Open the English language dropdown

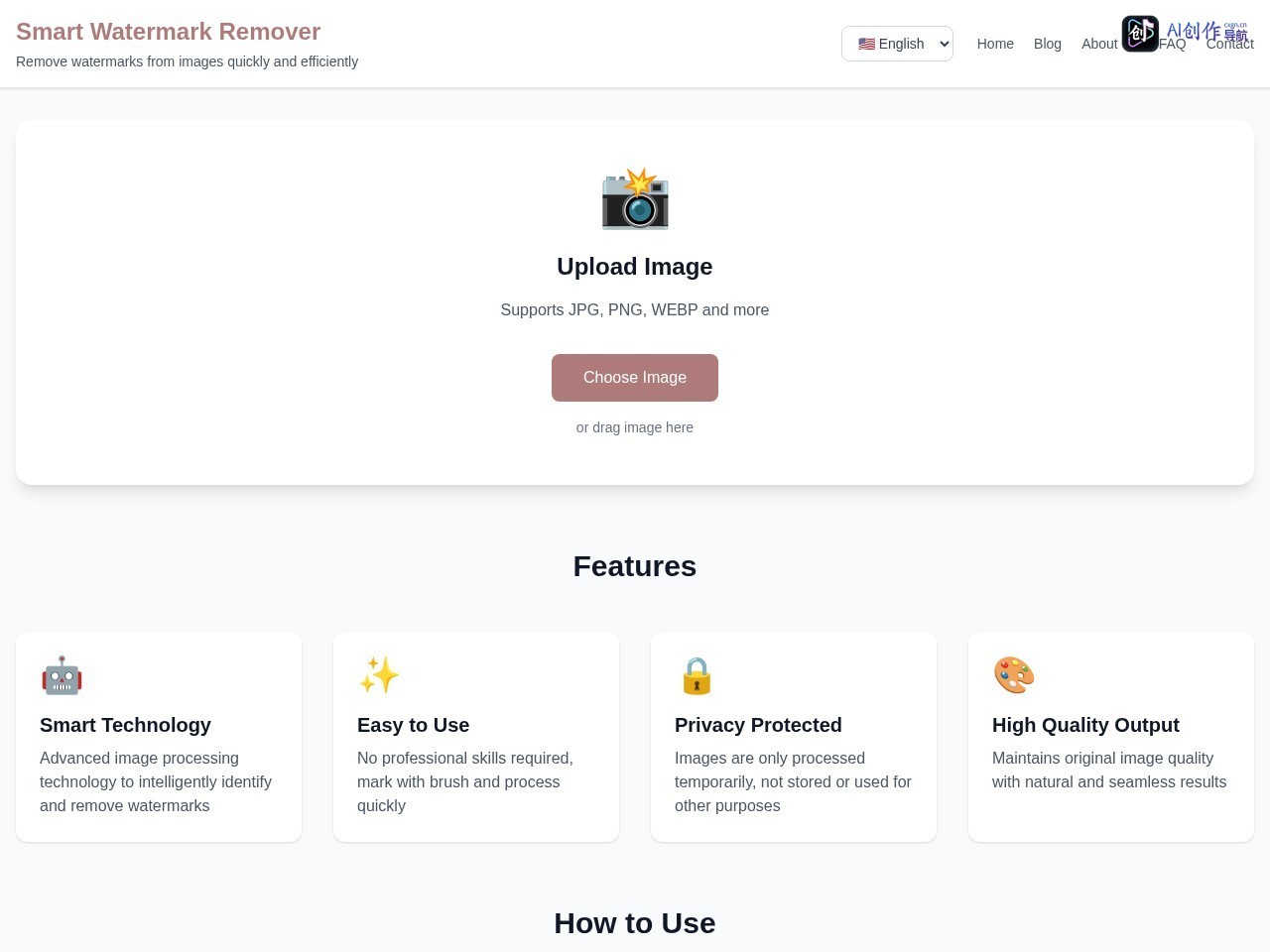897,44
